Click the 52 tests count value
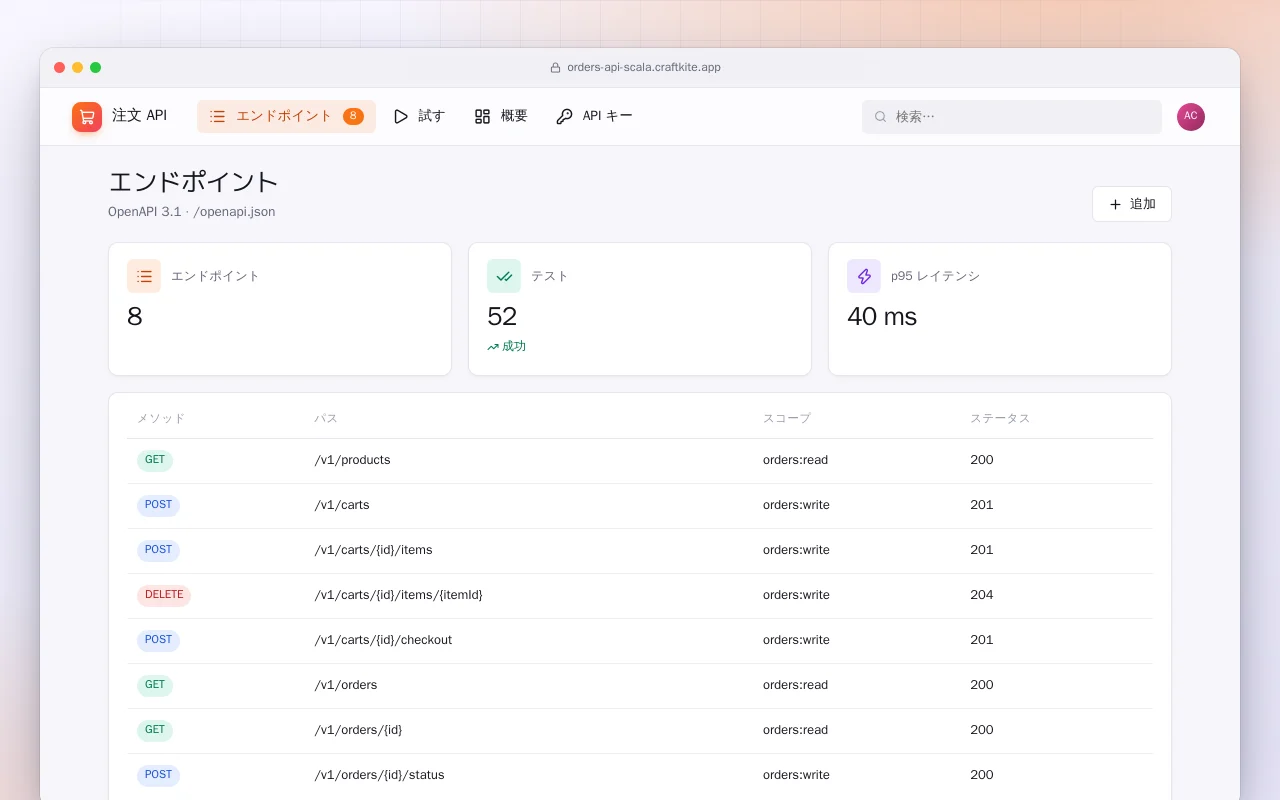This screenshot has height=800, width=1280. point(502,317)
